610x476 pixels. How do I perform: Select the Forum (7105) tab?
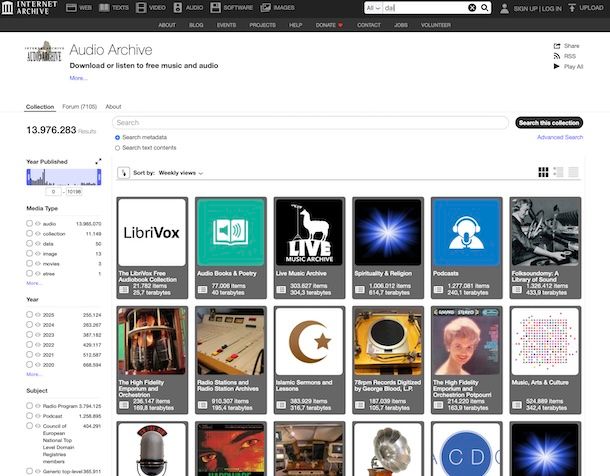click(79, 107)
